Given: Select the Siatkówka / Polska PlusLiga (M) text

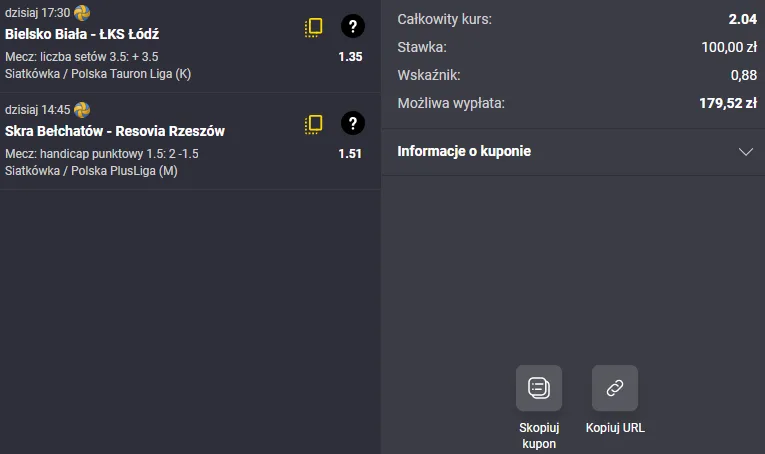Looking at the screenshot, I should tap(92, 171).
